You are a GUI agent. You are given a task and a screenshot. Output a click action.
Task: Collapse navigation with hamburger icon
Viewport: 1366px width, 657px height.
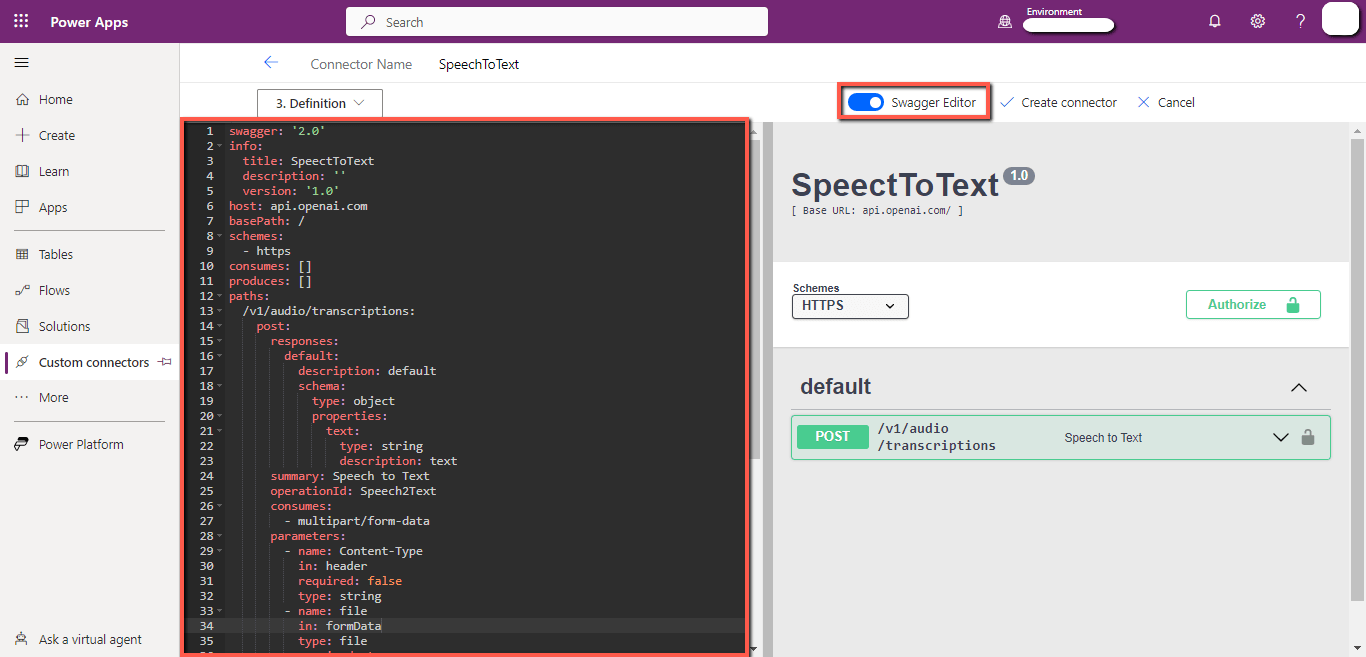(21, 63)
